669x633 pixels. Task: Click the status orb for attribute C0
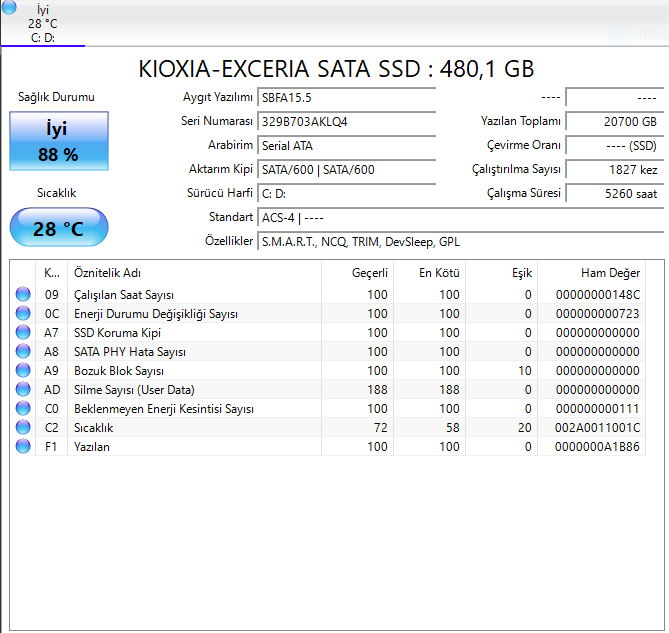tap(23, 408)
